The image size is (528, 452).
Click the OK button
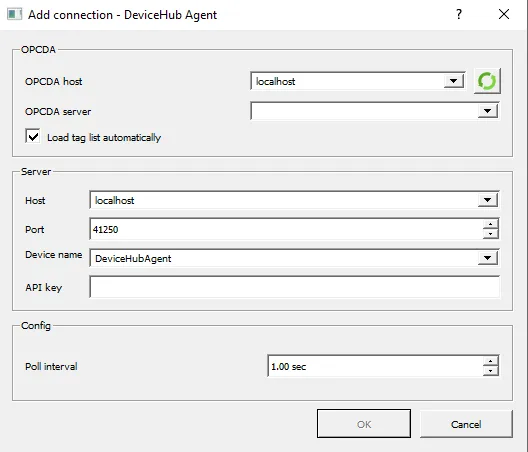point(364,424)
